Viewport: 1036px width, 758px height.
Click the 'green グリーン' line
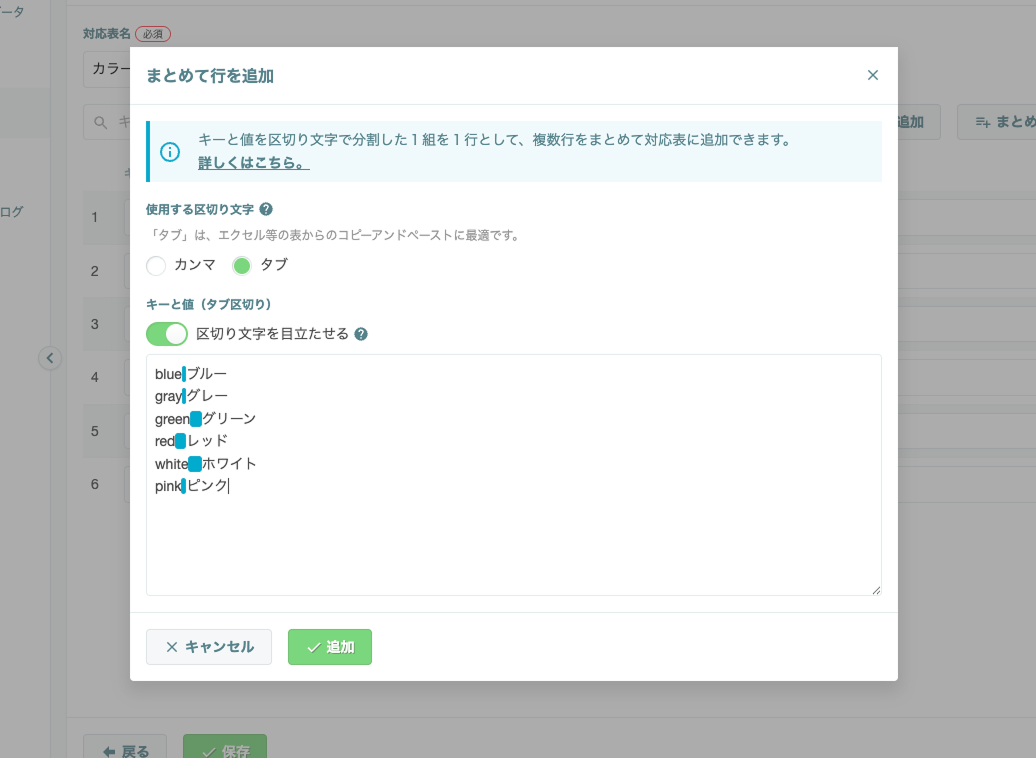(x=205, y=419)
